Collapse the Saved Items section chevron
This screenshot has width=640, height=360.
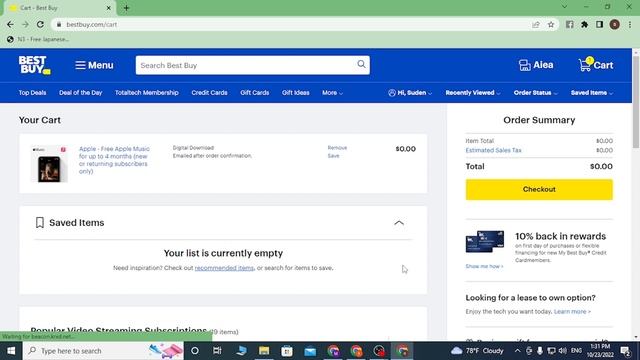pyautogui.click(x=399, y=223)
